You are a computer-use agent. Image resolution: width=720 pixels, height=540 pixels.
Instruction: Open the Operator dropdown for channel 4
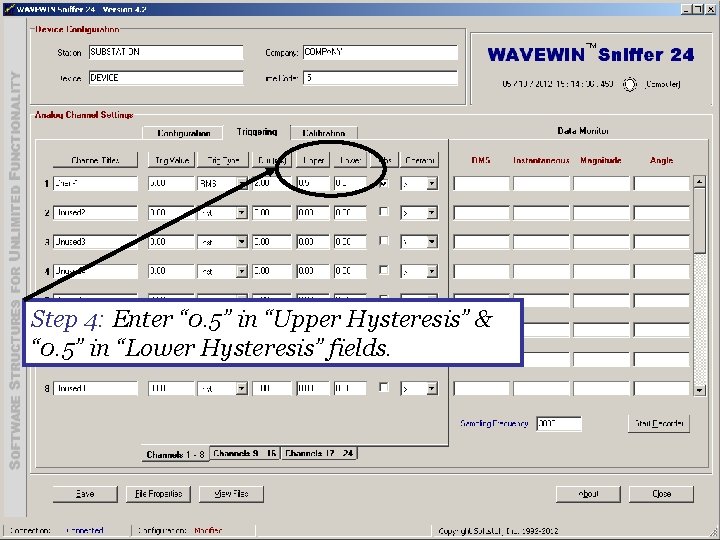[x=432, y=271]
